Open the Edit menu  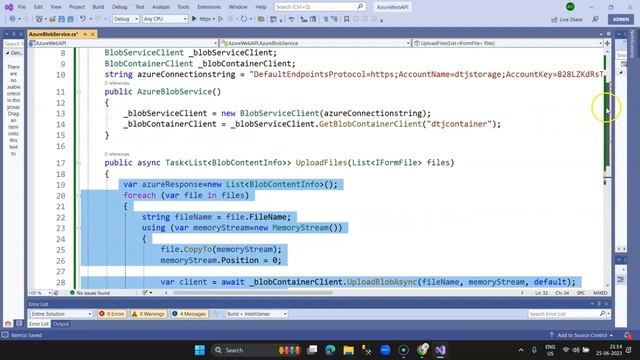point(38,7)
